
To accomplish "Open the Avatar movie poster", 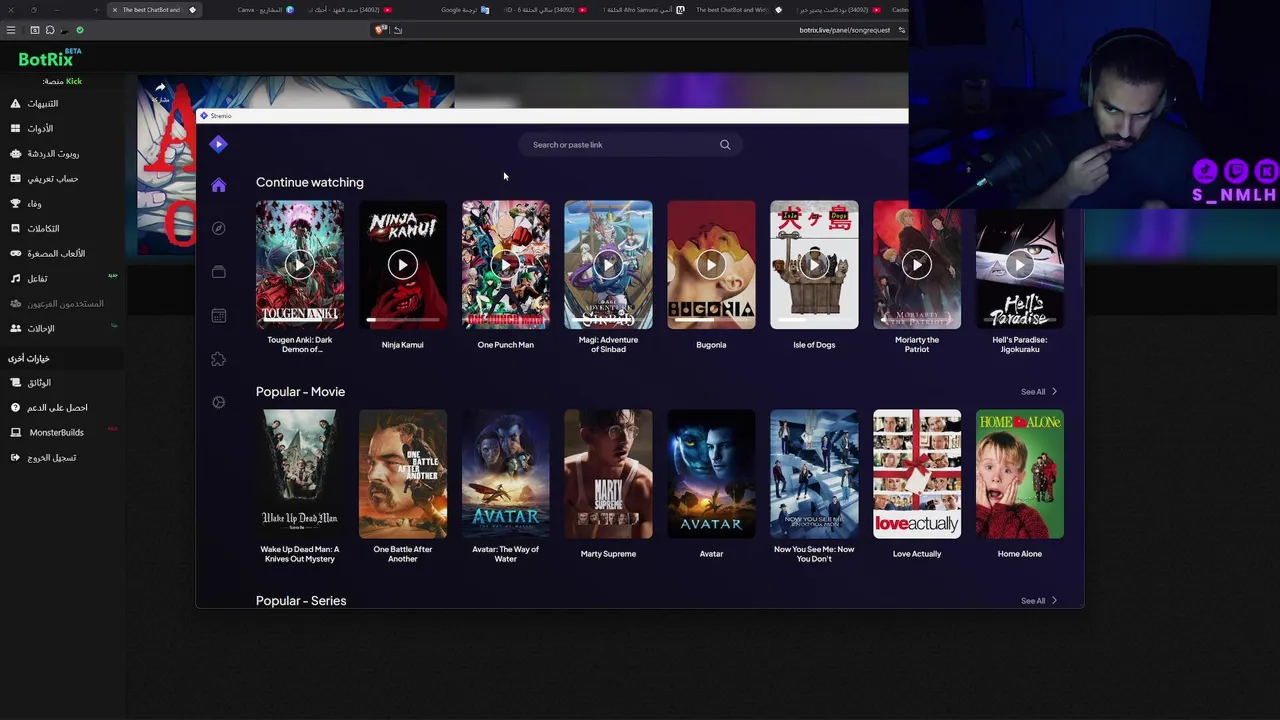I will (711, 474).
